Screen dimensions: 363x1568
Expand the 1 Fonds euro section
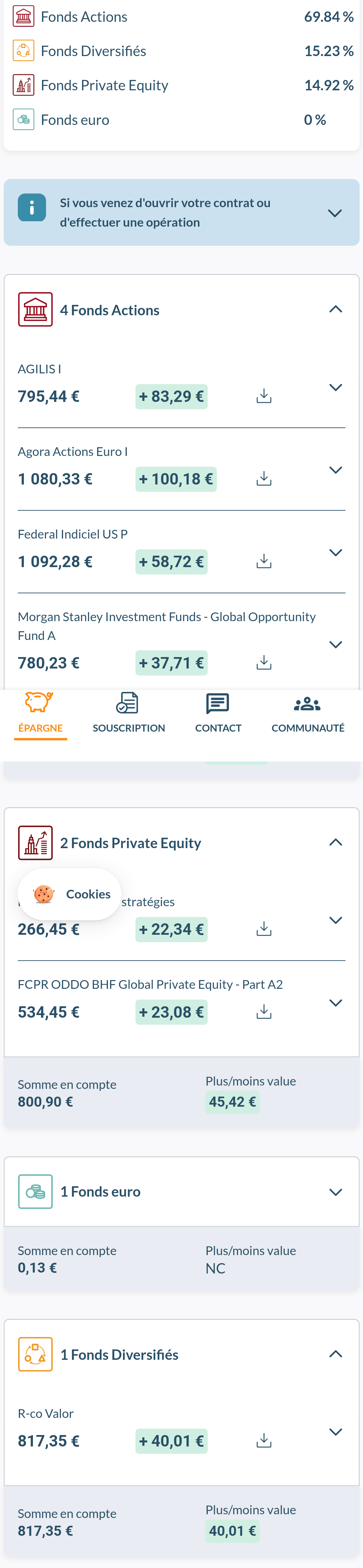pyautogui.click(x=335, y=1192)
